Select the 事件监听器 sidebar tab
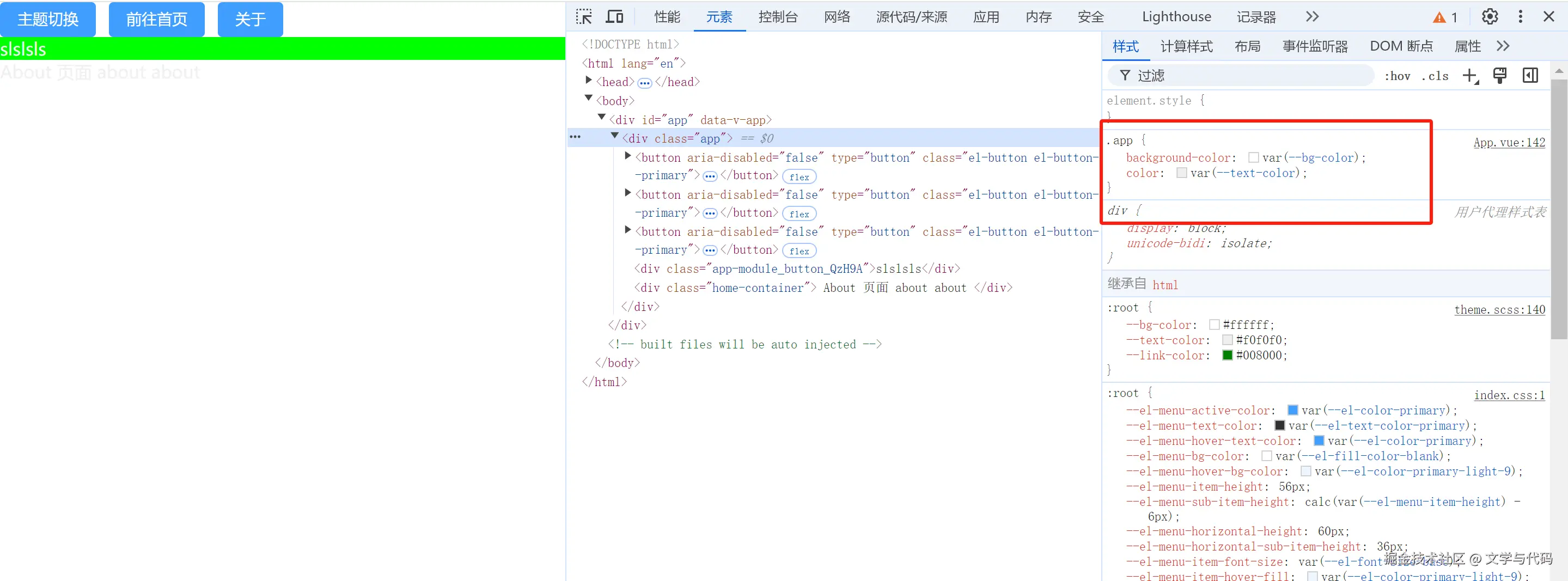 (x=1315, y=46)
